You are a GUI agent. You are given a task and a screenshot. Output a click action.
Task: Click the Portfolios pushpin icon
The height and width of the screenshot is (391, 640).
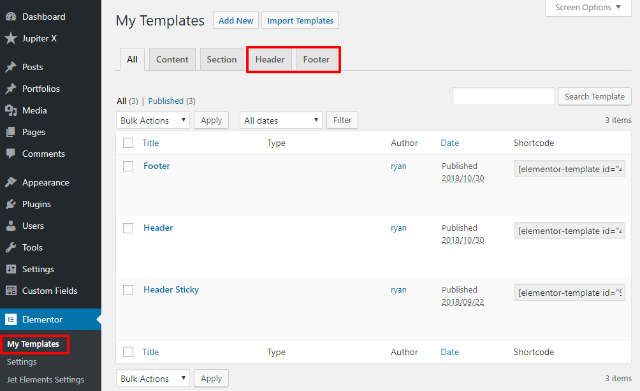(x=11, y=89)
